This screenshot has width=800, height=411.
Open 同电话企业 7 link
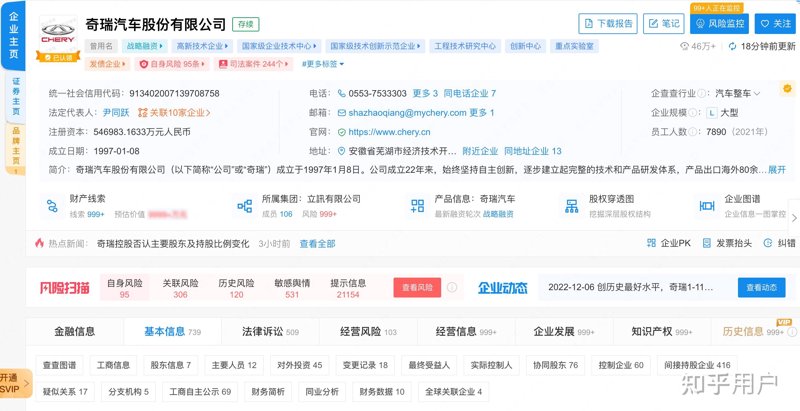tap(469, 93)
